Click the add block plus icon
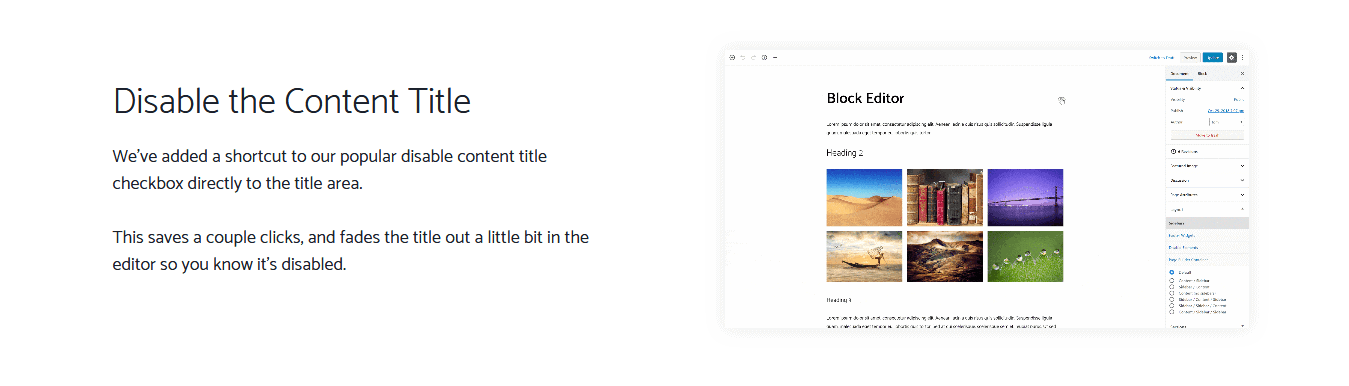 coord(732,57)
